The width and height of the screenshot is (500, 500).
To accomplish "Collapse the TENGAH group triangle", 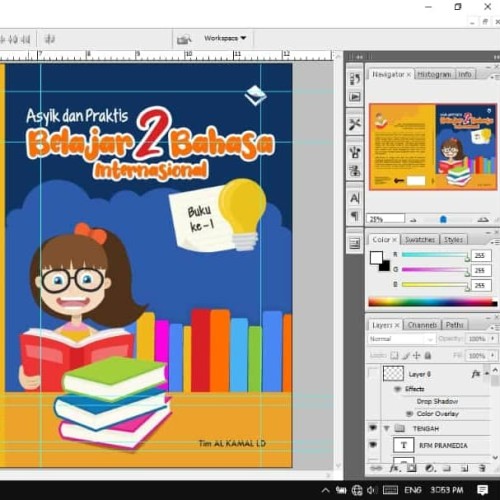I will pos(387,428).
